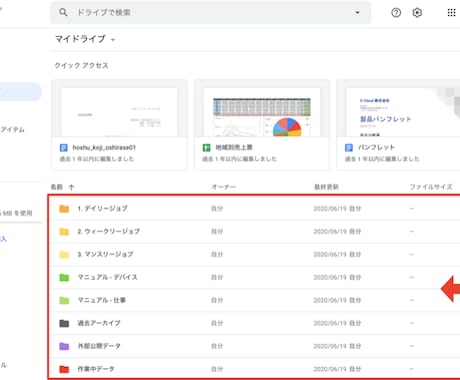The image size is (460, 380).
Task: Click the dark gray 過去アーカイブ folder icon
Action: coord(64,323)
